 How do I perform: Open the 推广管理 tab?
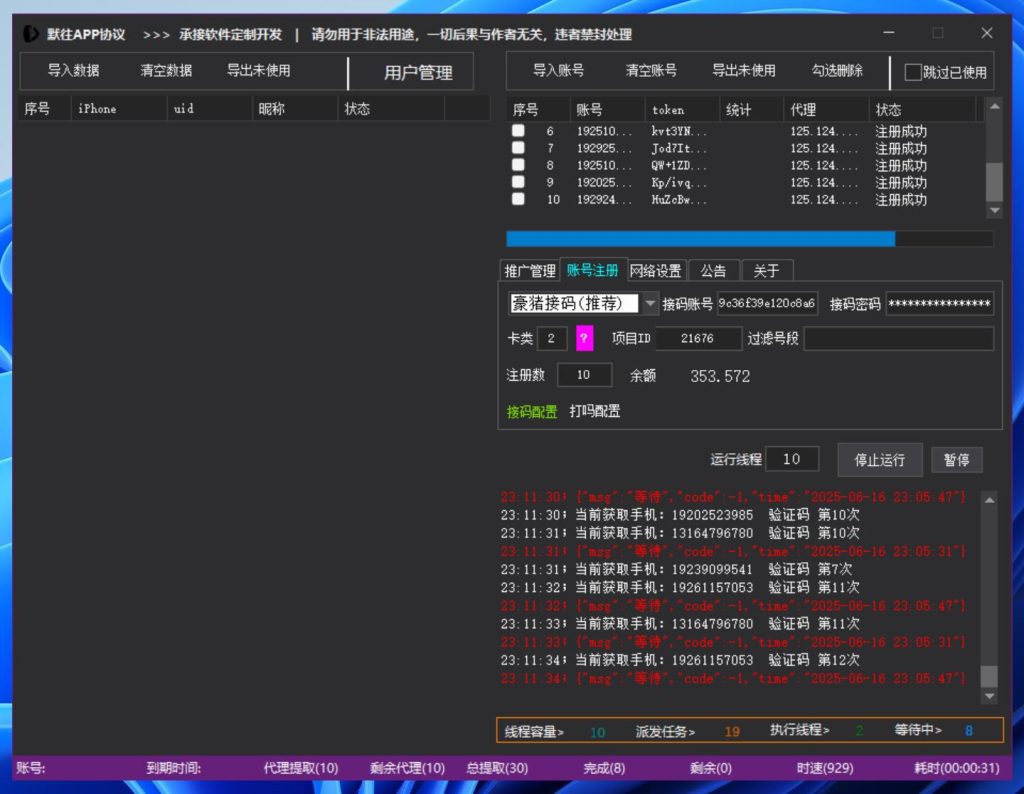tap(529, 271)
